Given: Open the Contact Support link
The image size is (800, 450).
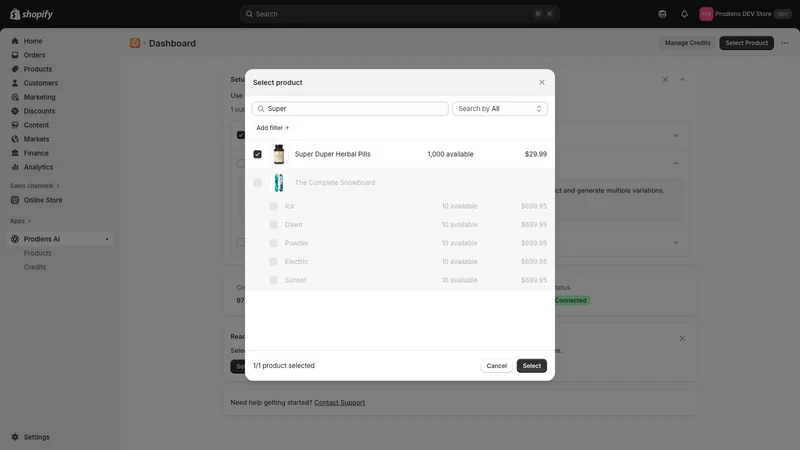Looking at the screenshot, I should pyautogui.click(x=339, y=403).
